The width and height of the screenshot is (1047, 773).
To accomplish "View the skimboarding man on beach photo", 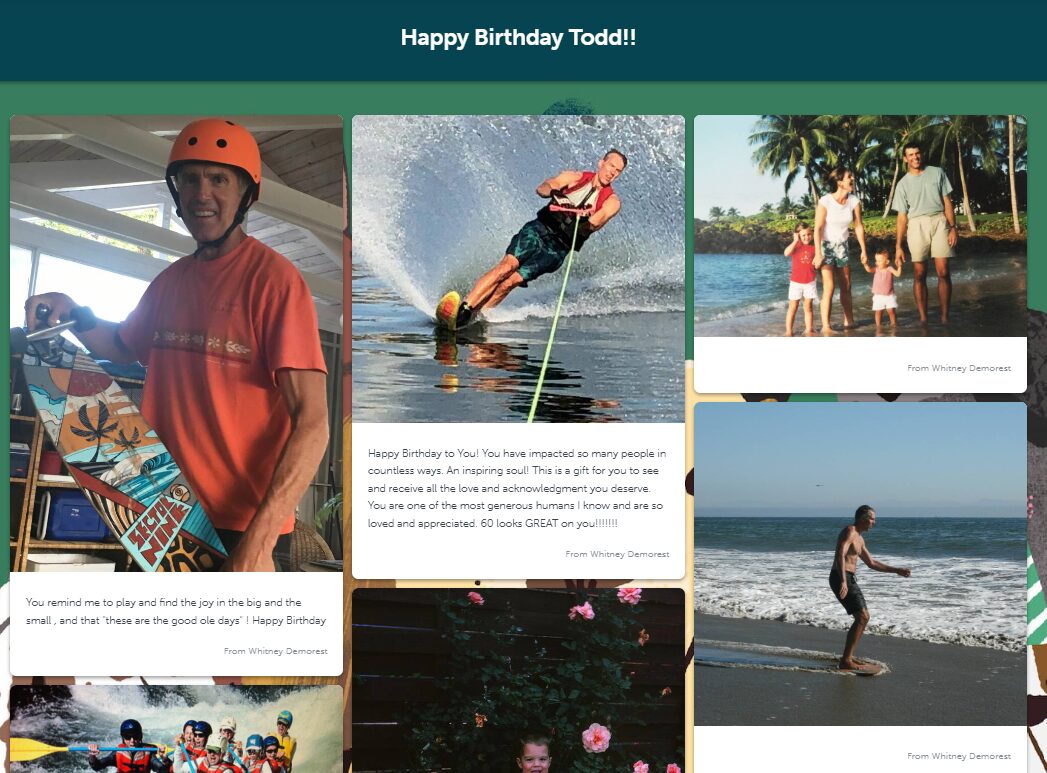I will pos(860,563).
